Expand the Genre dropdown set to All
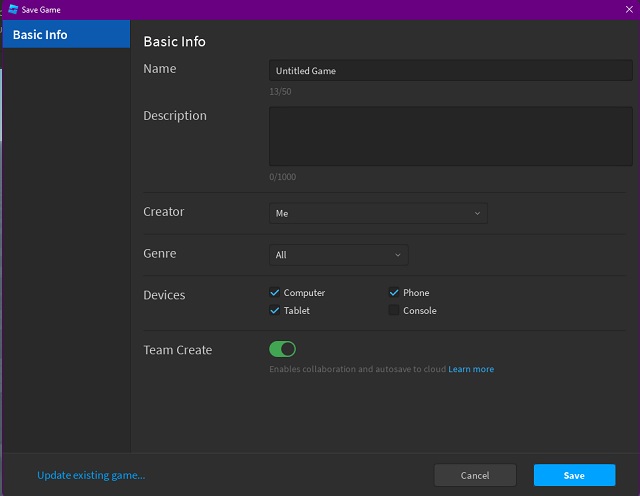640x496 pixels. point(338,255)
